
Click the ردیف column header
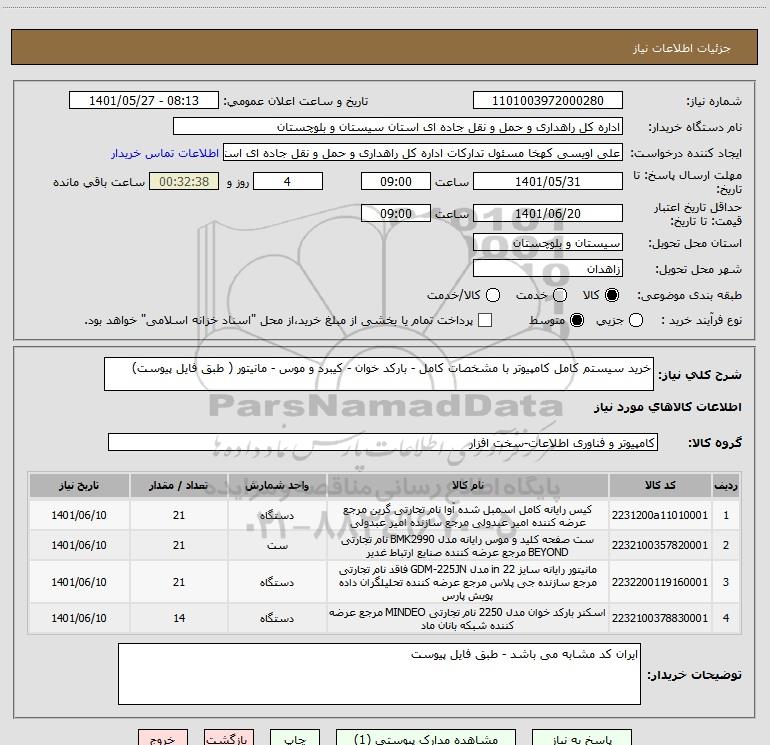pos(726,485)
